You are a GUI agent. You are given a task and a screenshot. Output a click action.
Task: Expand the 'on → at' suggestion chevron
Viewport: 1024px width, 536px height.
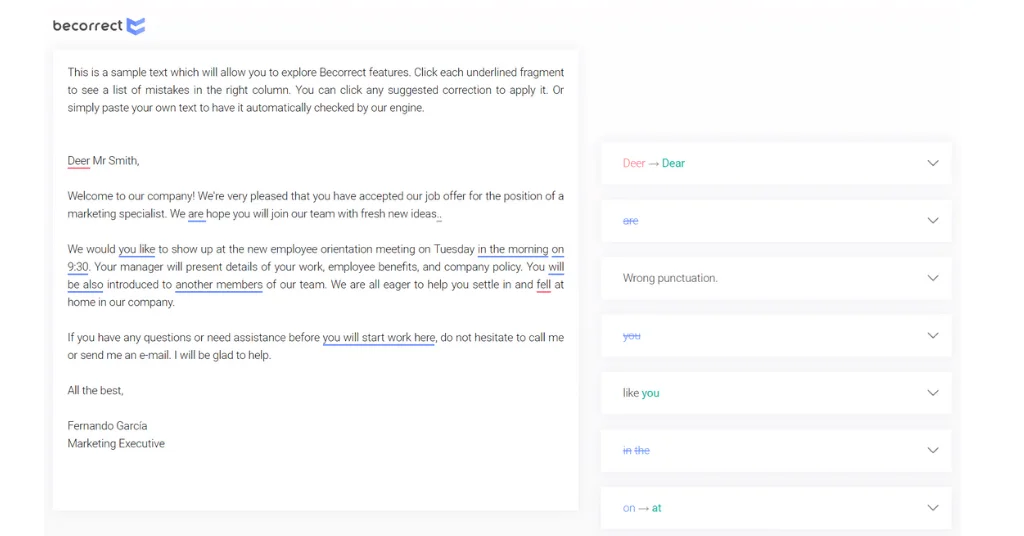(932, 508)
